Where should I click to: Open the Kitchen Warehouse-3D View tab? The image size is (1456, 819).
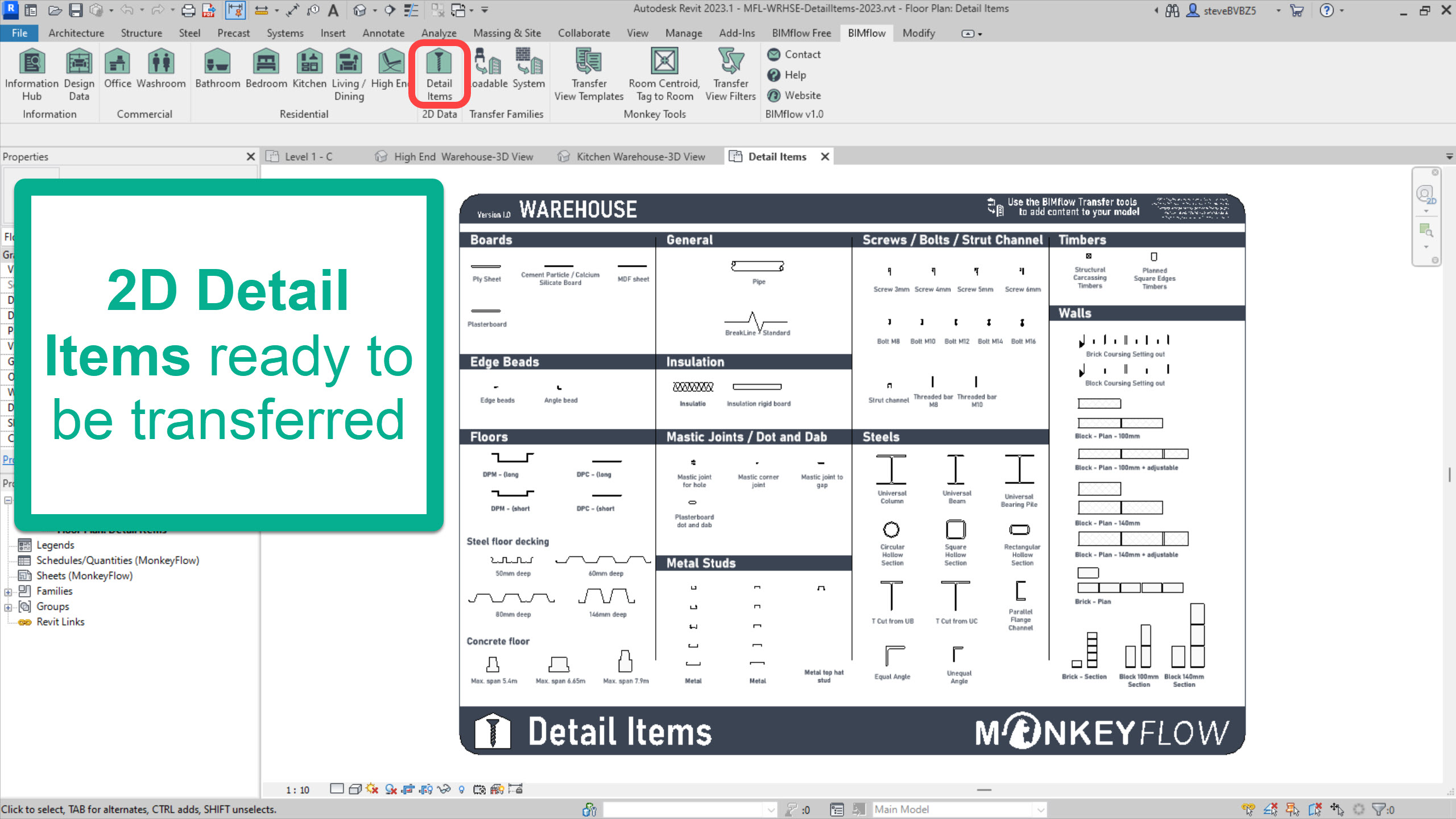640,157
